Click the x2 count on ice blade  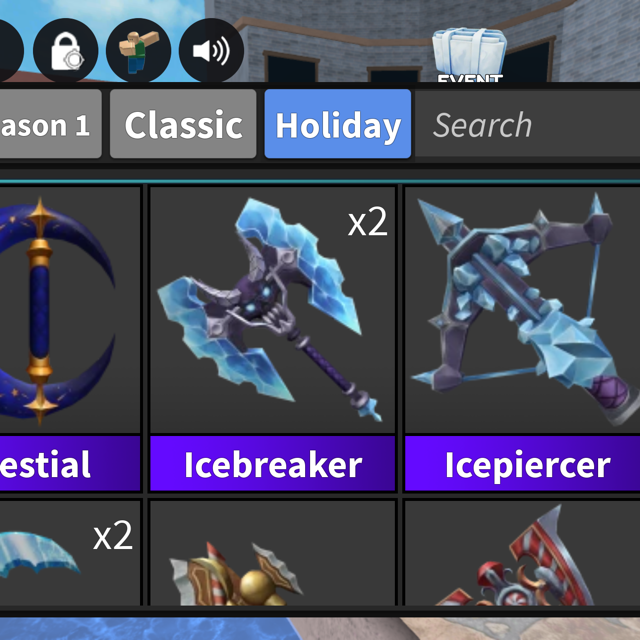pos(113,536)
